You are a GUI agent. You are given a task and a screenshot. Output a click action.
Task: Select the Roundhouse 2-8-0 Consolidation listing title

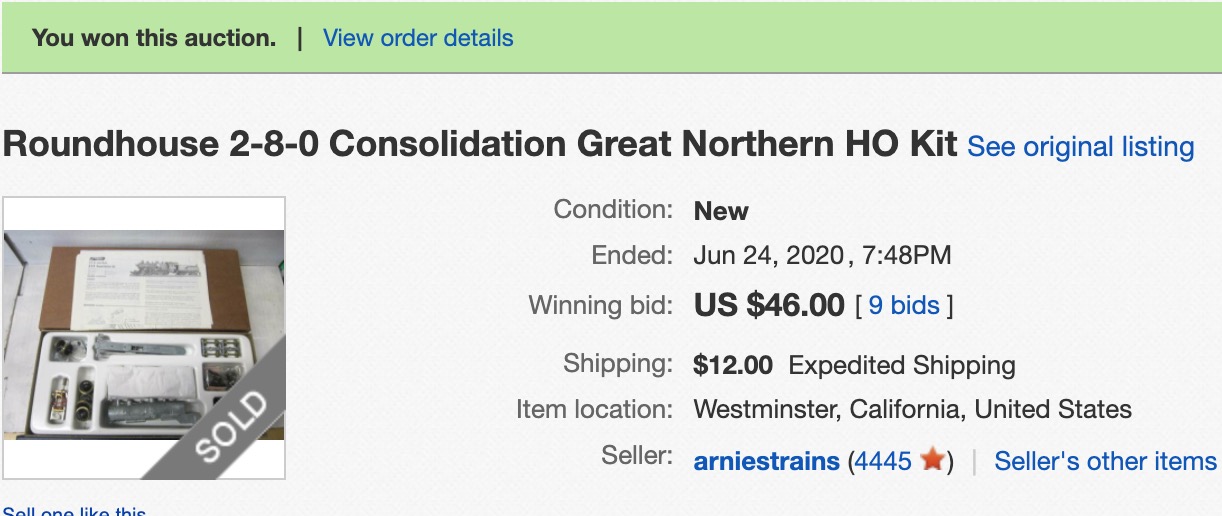click(x=480, y=145)
